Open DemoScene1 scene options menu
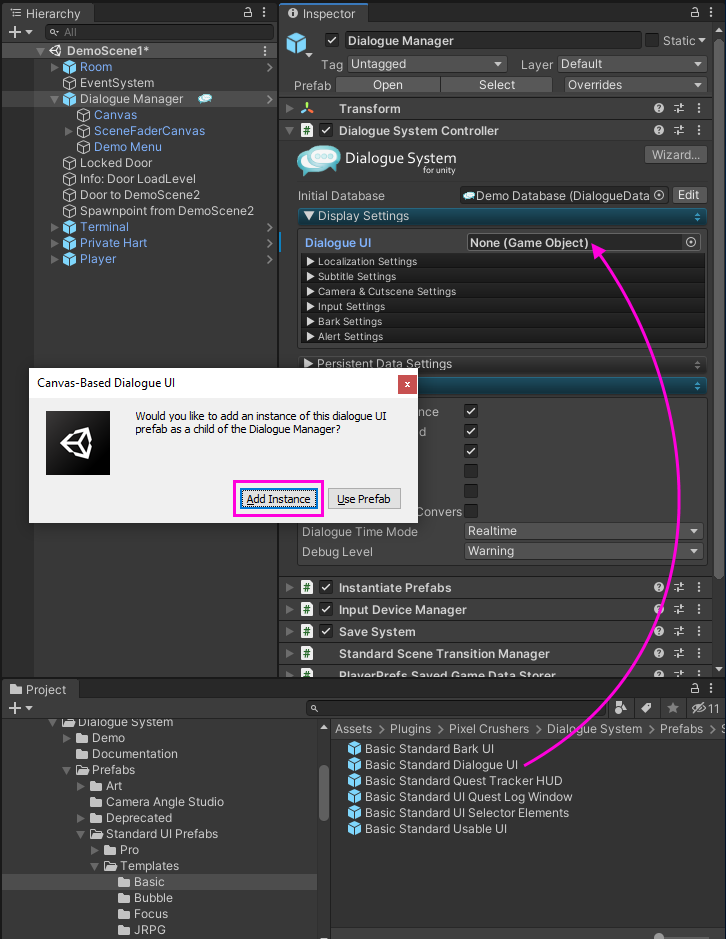Viewport: 726px width, 939px height. (x=265, y=51)
